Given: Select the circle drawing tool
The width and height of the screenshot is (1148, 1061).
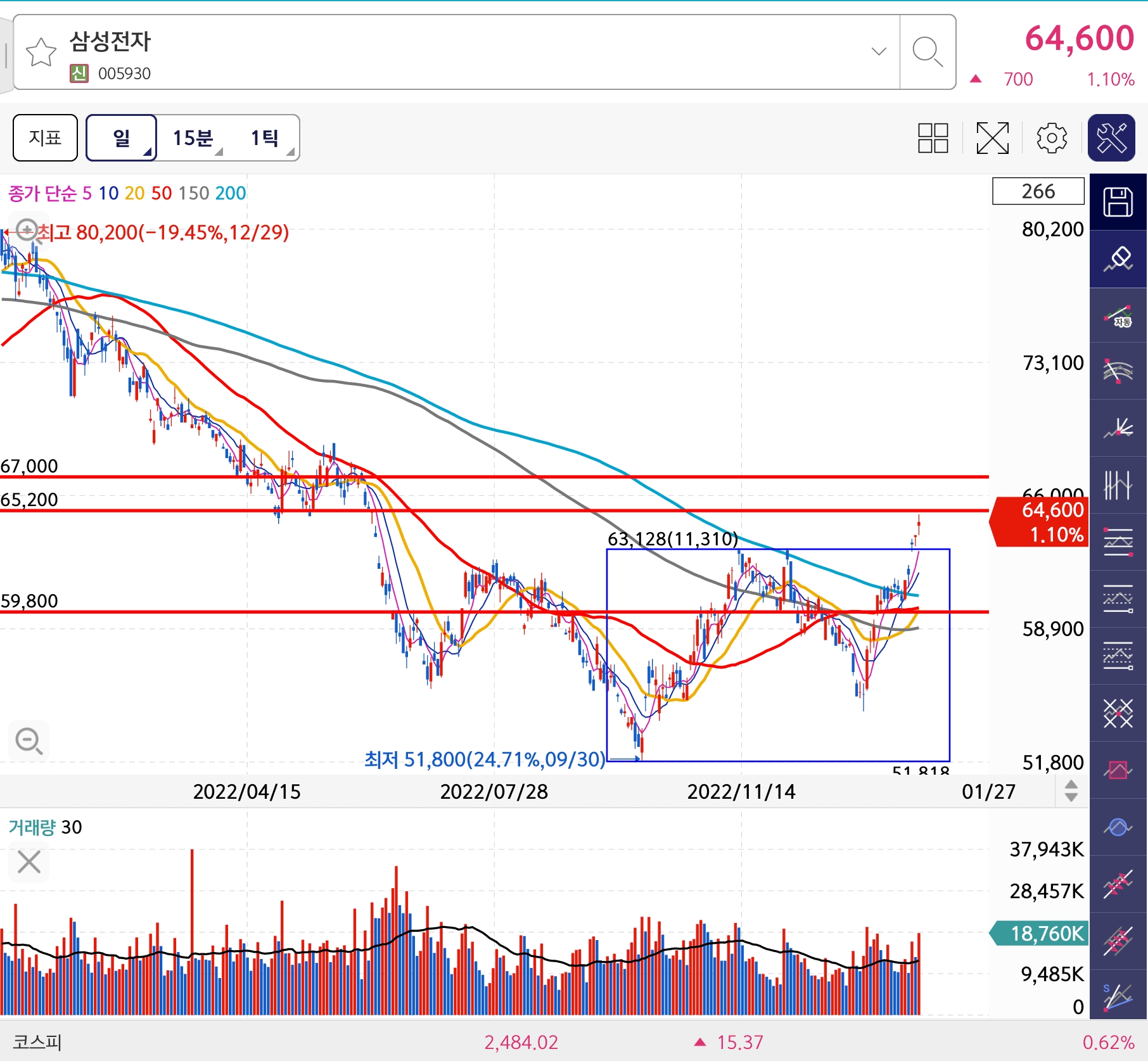Looking at the screenshot, I should click(x=1118, y=827).
